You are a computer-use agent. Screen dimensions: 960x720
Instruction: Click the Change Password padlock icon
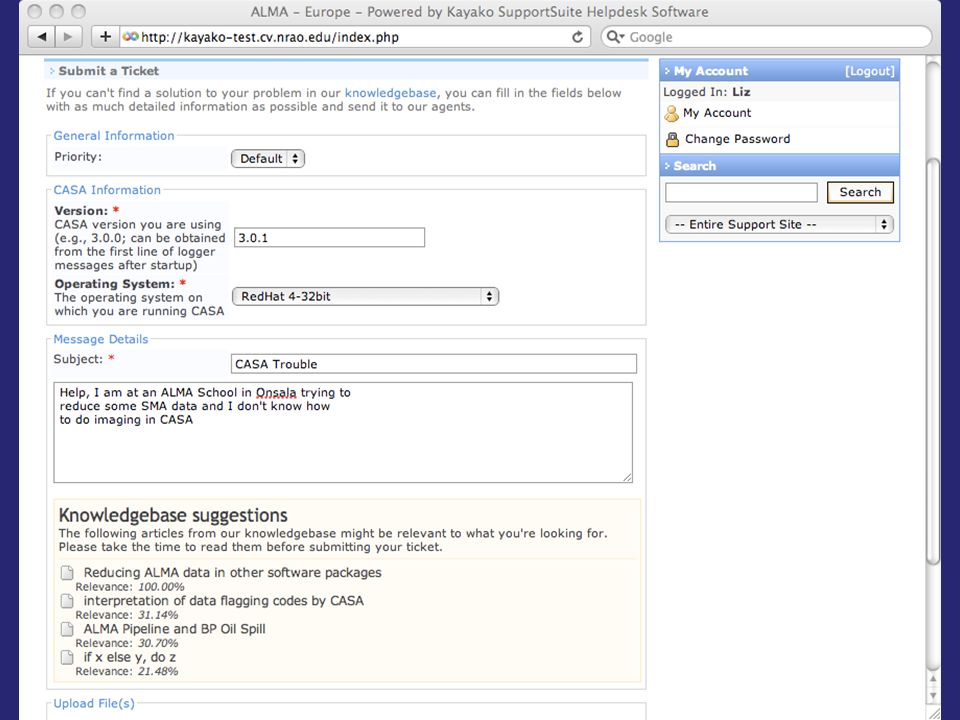(672, 140)
